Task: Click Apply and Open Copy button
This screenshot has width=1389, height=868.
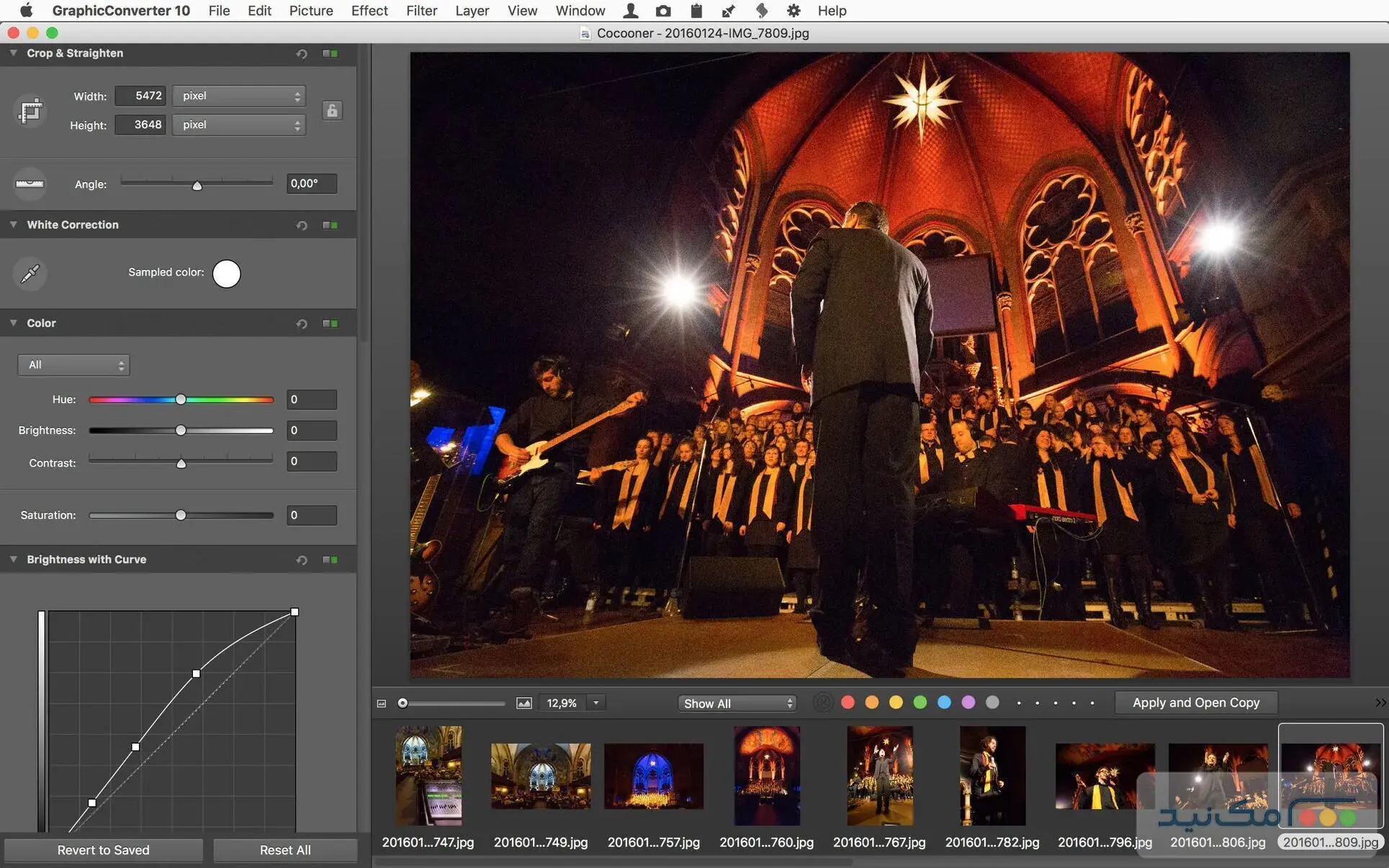Action: [x=1195, y=702]
